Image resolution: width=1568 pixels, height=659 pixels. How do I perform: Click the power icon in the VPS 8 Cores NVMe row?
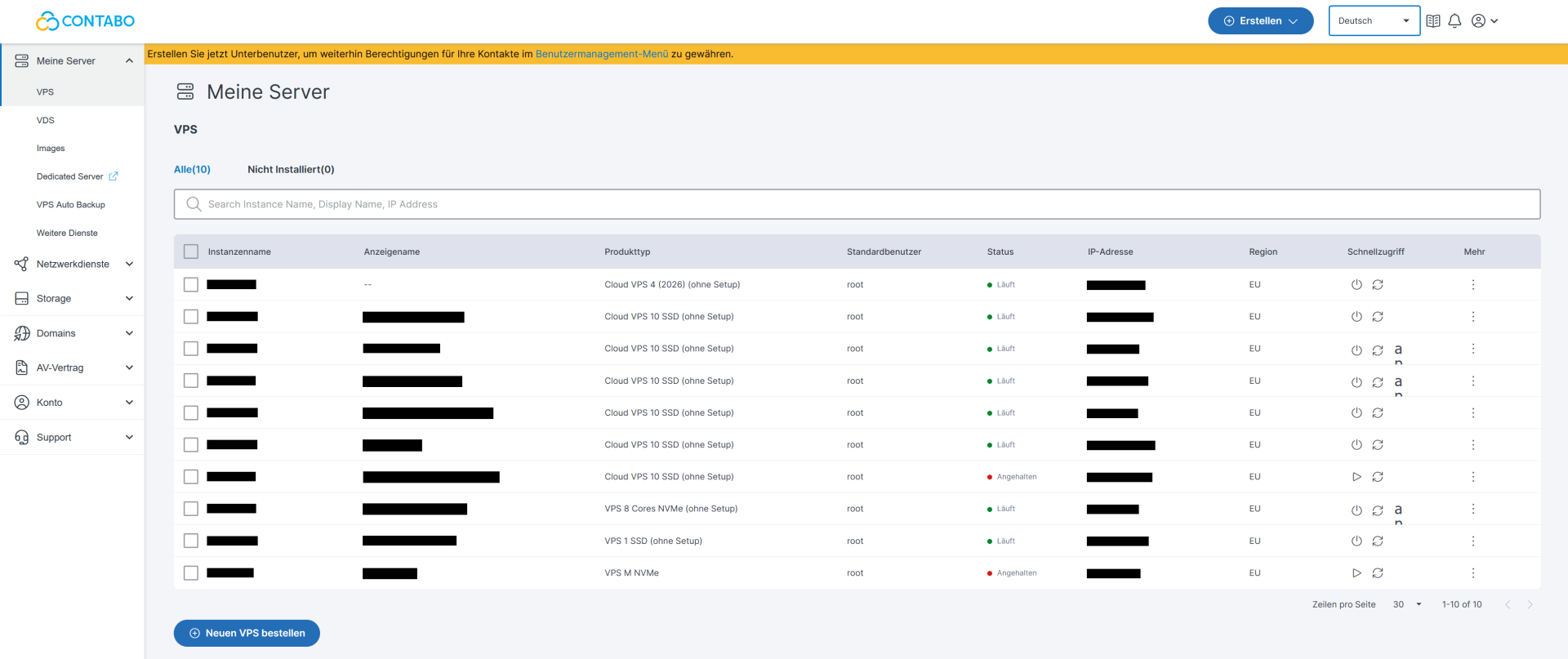1356,510
